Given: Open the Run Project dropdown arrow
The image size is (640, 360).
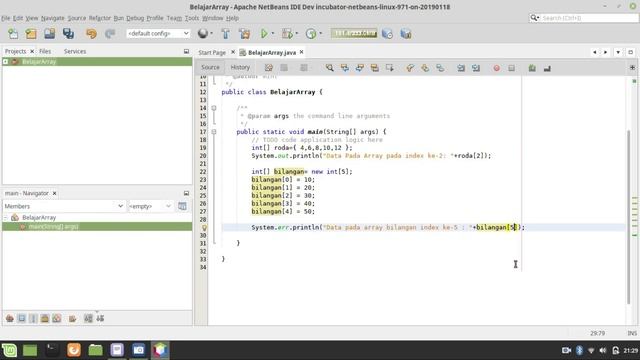Looking at the screenshot, I should [273, 34].
